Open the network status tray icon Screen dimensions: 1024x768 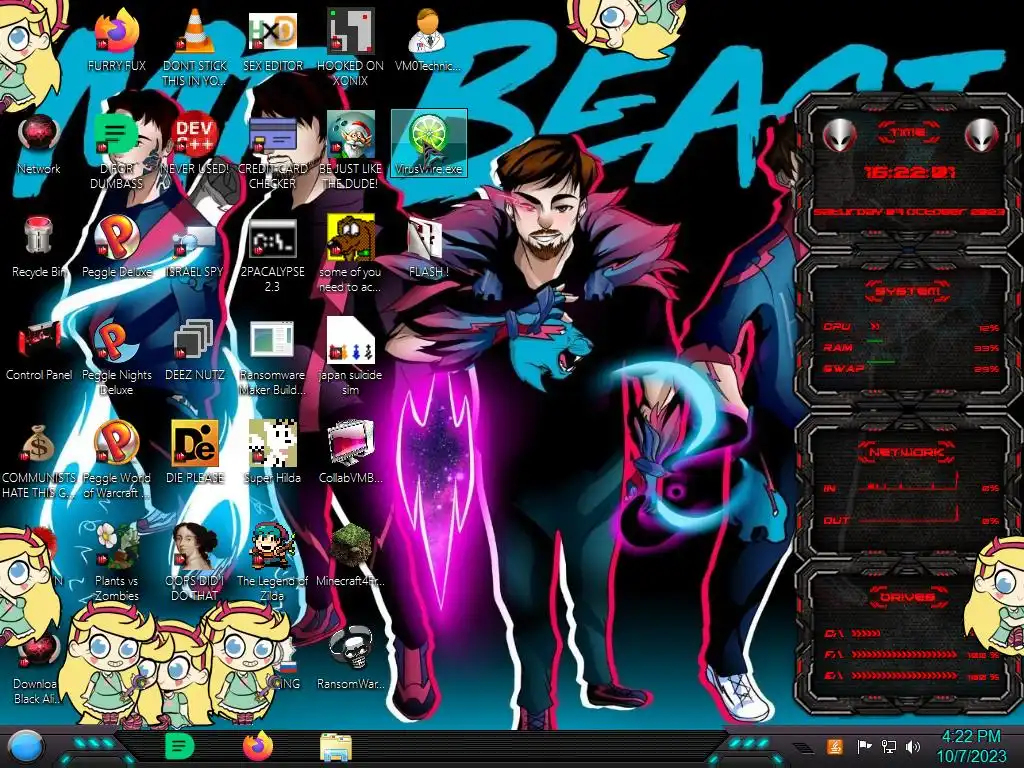(888, 746)
